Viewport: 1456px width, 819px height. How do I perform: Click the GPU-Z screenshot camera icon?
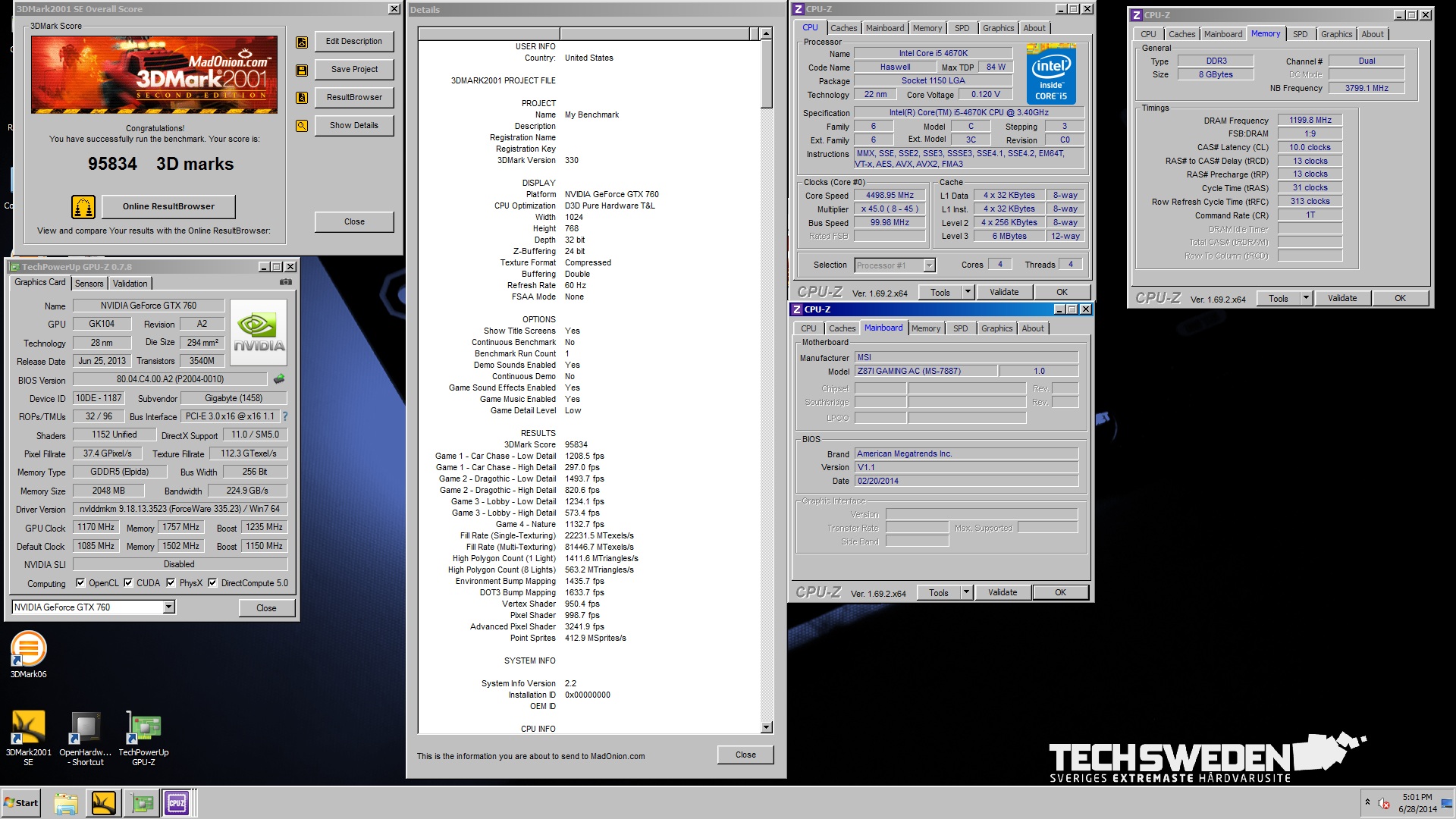[x=286, y=282]
